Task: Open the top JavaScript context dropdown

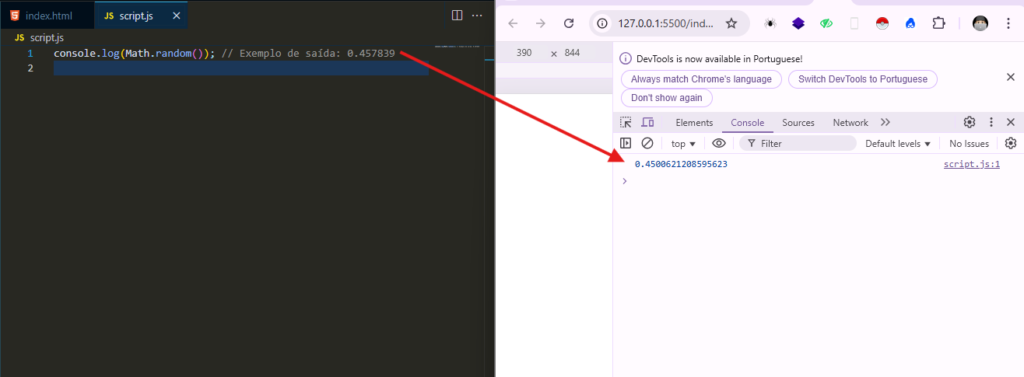Action: coord(683,144)
